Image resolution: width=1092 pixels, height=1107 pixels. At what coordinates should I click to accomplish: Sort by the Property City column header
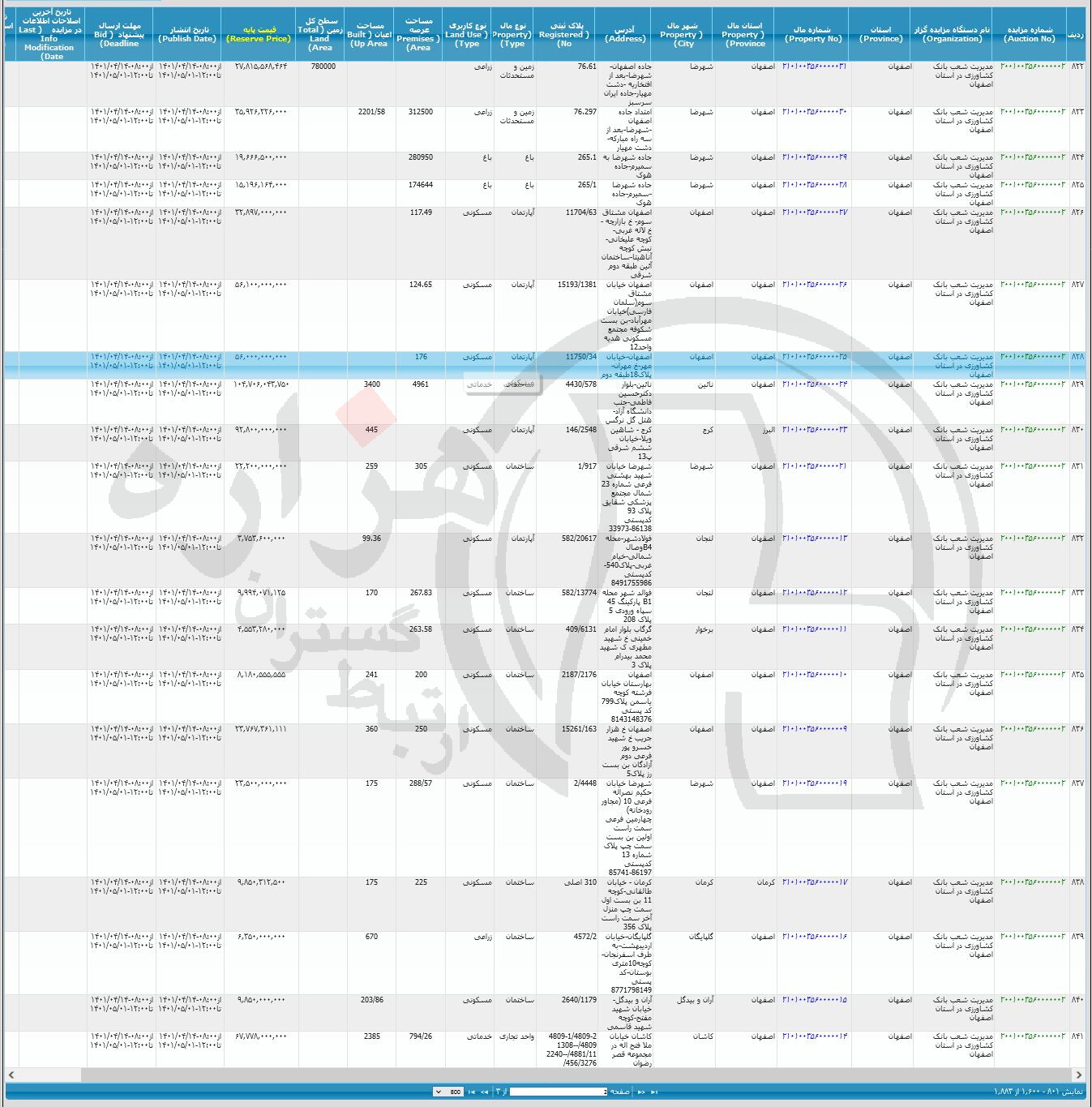683,34
